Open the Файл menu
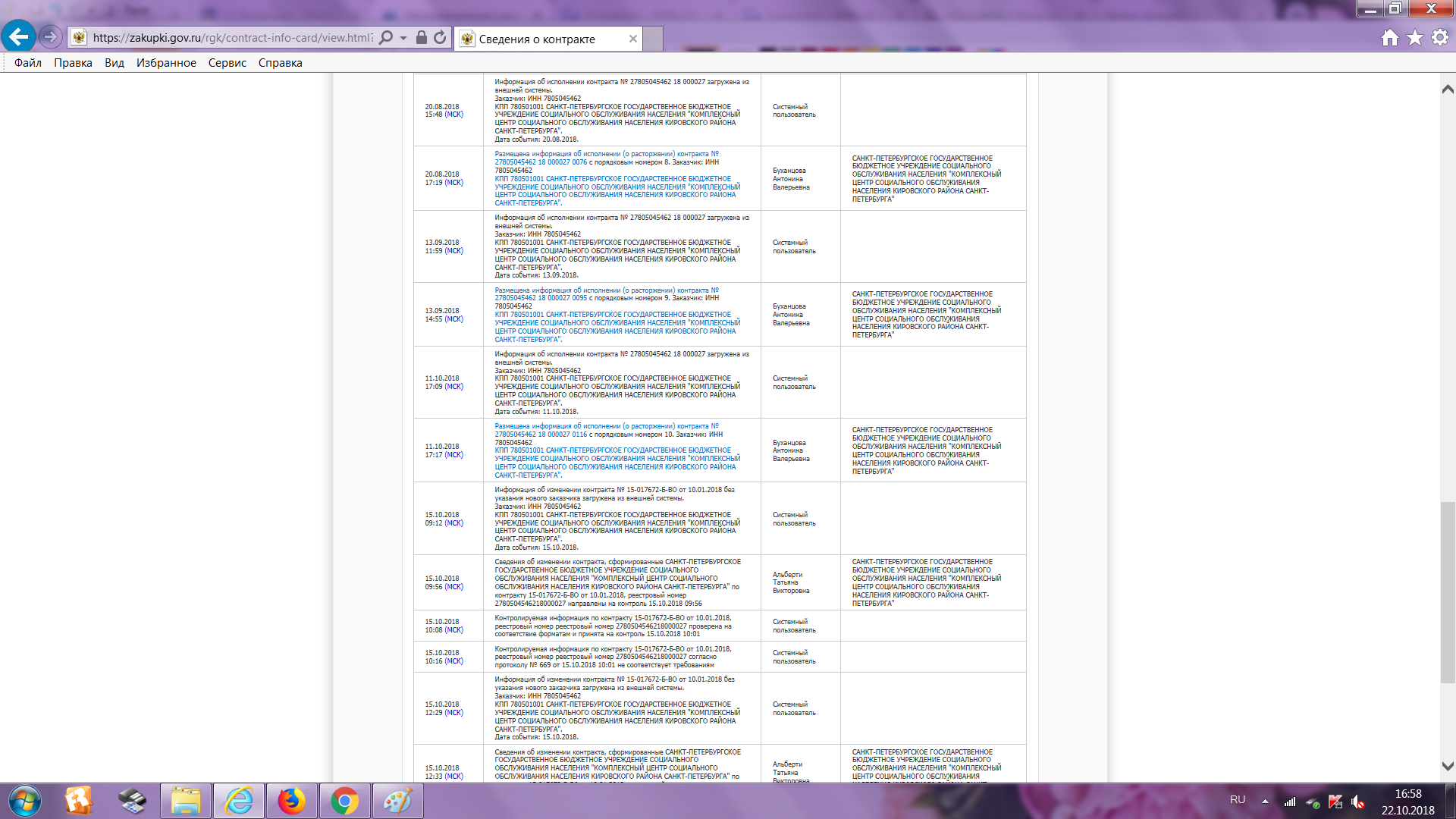Image resolution: width=1456 pixels, height=819 pixels. [28, 63]
